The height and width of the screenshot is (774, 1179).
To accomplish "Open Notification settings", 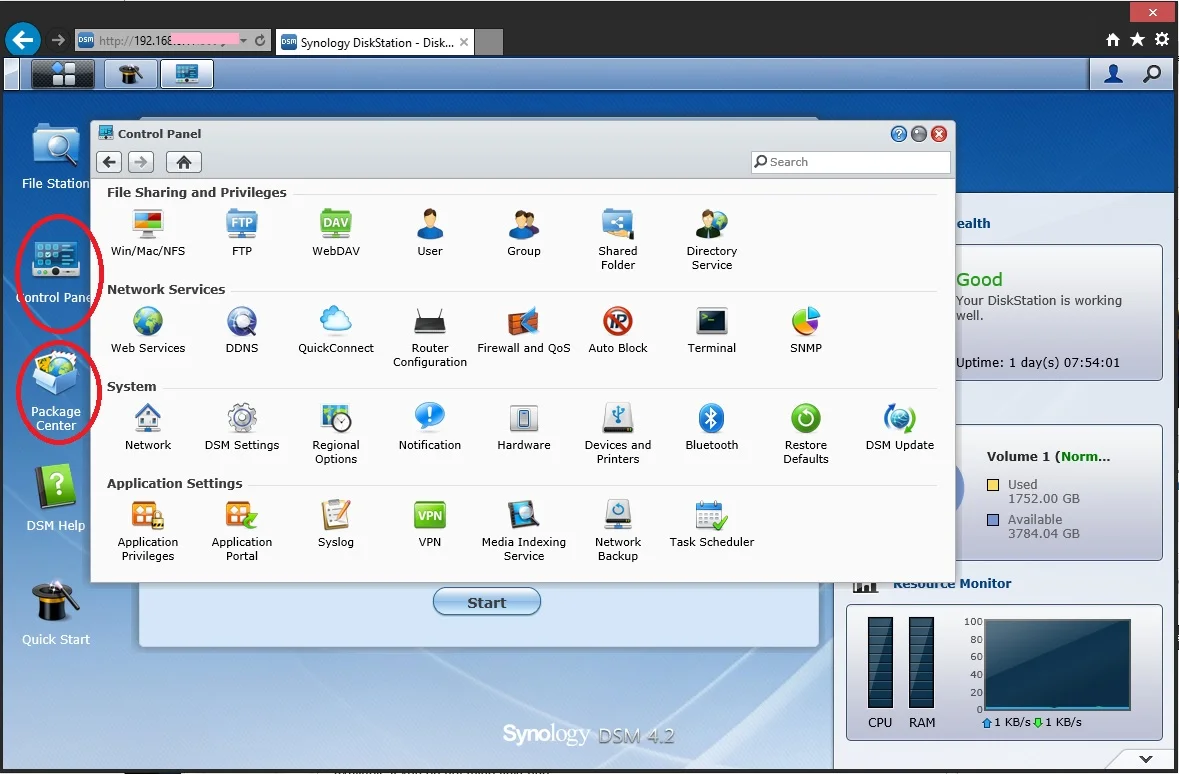I will point(429,426).
